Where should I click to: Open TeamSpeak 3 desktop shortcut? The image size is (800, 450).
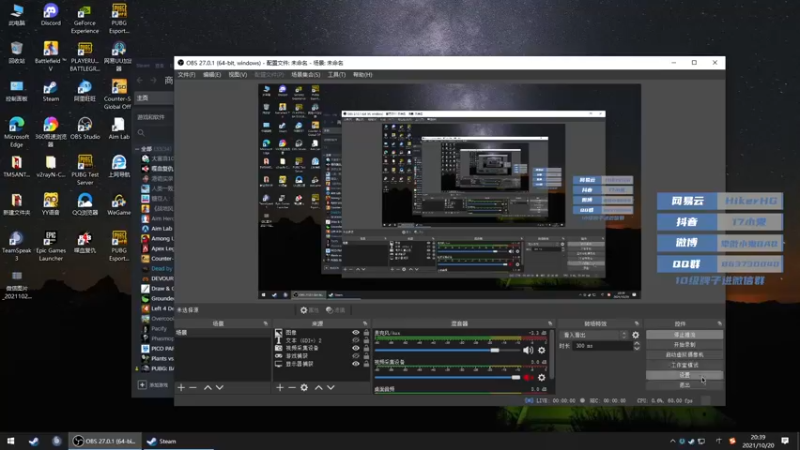16,246
